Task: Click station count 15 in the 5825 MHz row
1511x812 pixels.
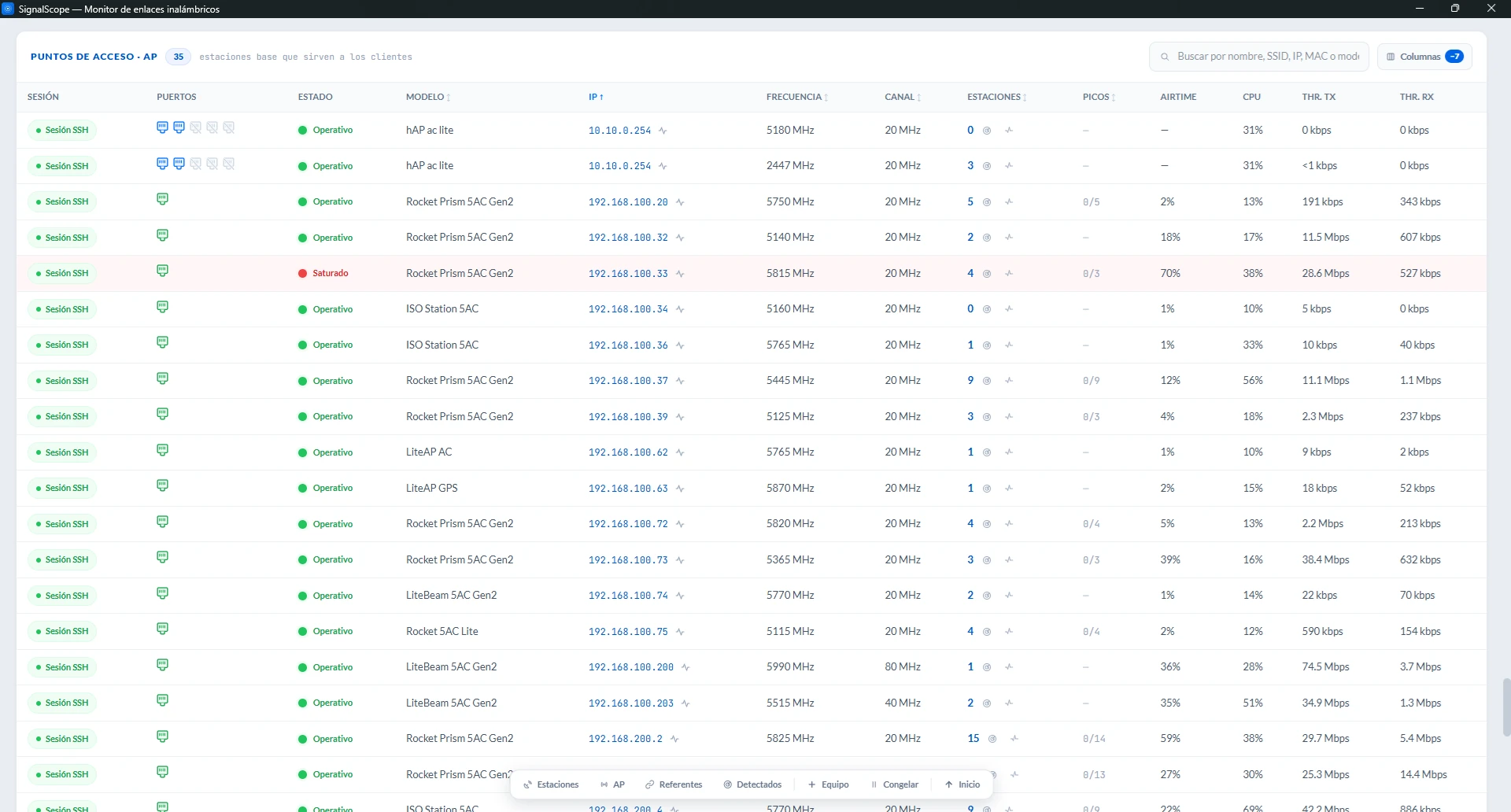Action: coord(973,739)
